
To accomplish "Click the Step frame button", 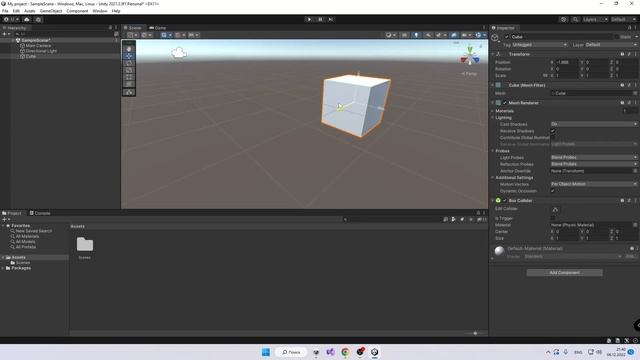I will click(331, 19).
